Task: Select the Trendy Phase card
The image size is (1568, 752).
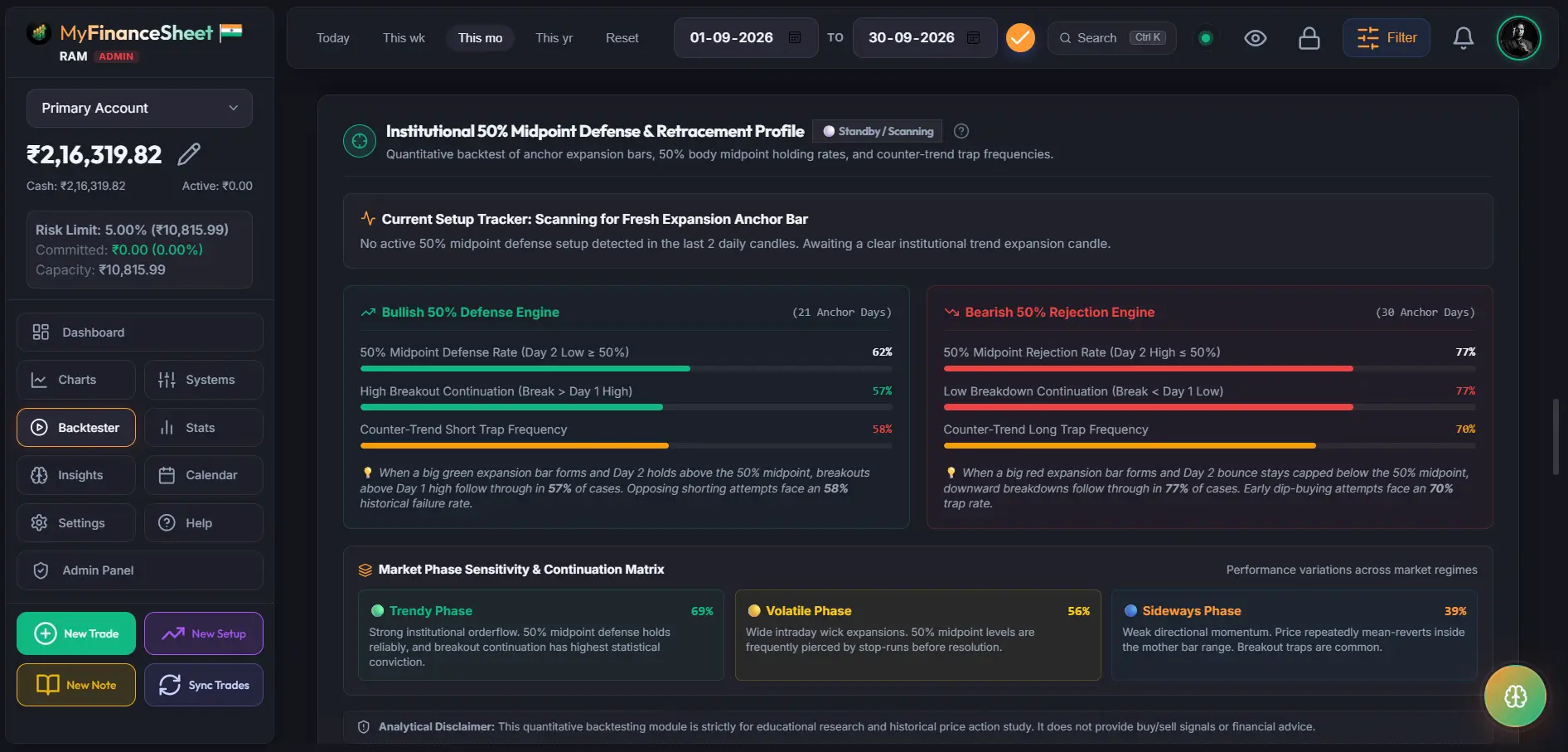Action: (541, 635)
